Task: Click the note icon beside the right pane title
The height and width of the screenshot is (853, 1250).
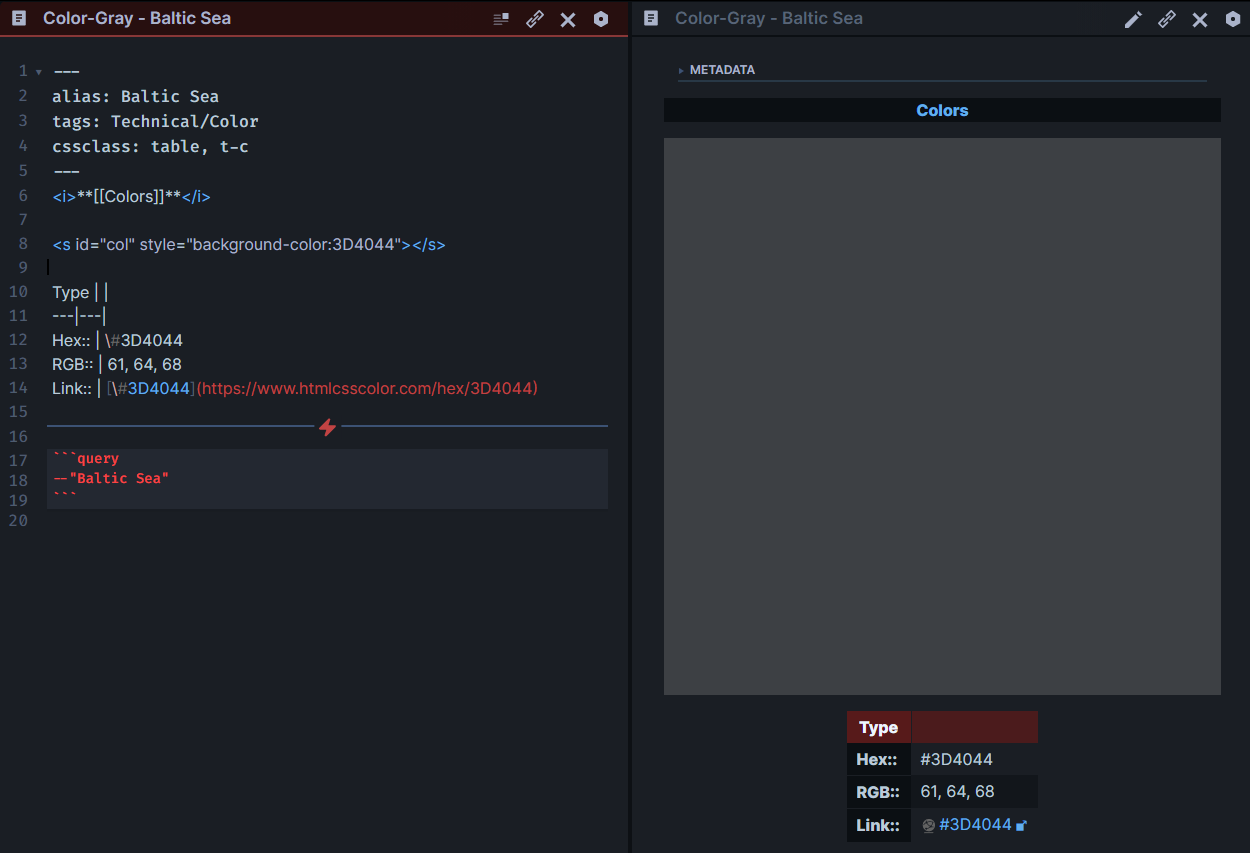Action: pos(651,18)
